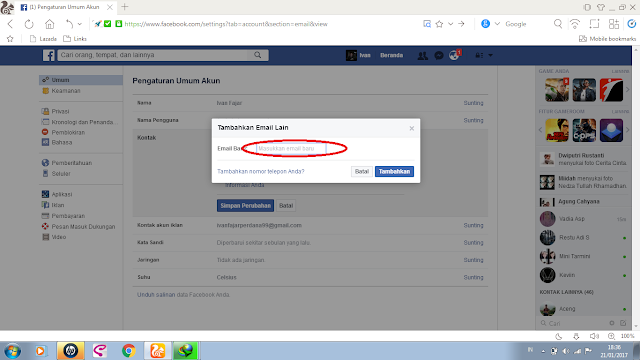Click Sunting on the Nama row
This screenshot has width=640, height=360.
[x=473, y=103]
